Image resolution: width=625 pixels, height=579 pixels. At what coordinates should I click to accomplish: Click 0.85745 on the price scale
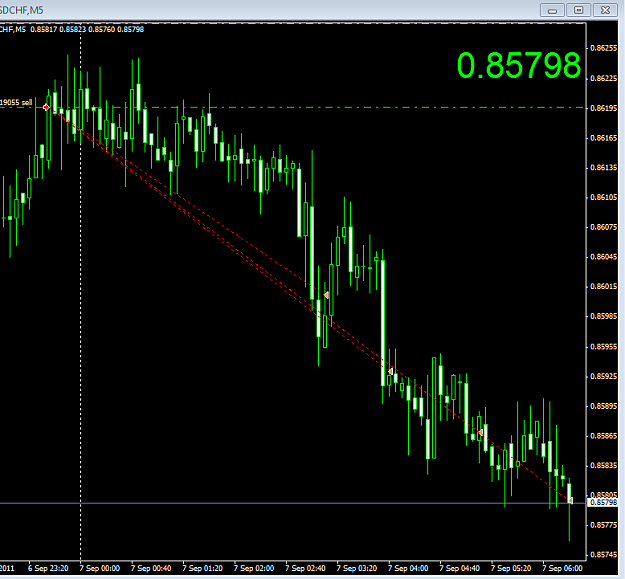603,555
